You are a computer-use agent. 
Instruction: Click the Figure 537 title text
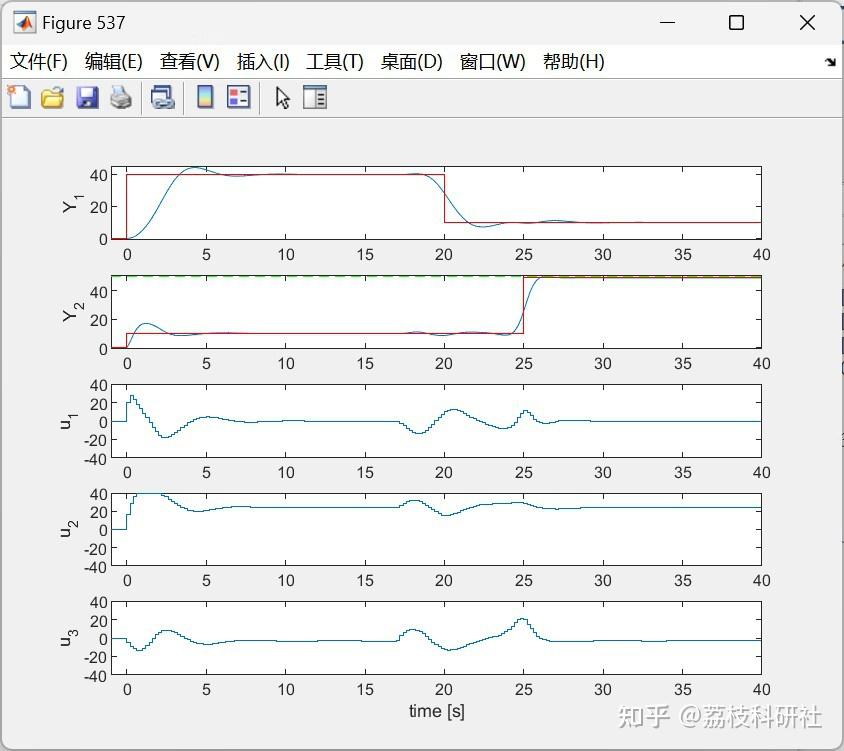pyautogui.click(x=83, y=23)
